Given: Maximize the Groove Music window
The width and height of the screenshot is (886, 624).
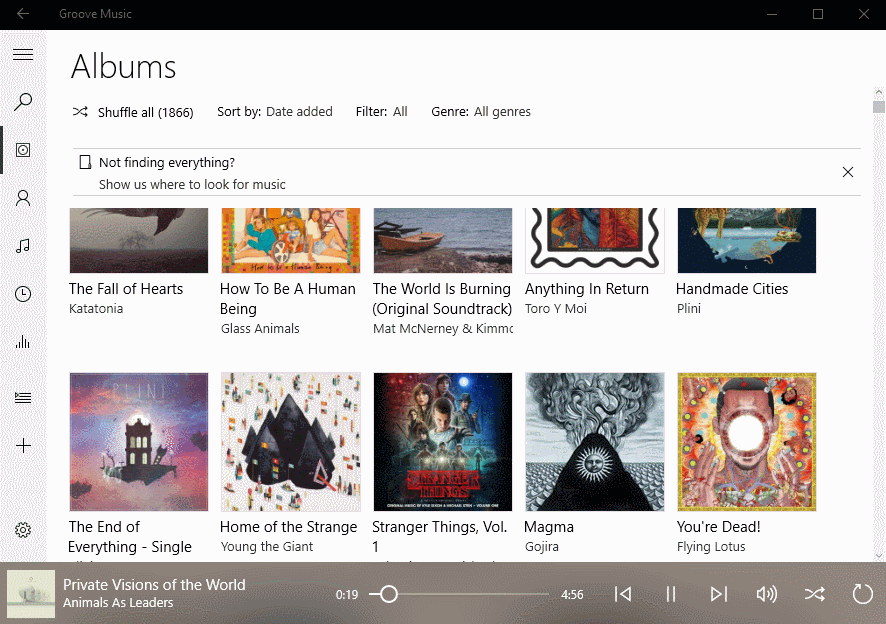Looking at the screenshot, I should coord(818,14).
